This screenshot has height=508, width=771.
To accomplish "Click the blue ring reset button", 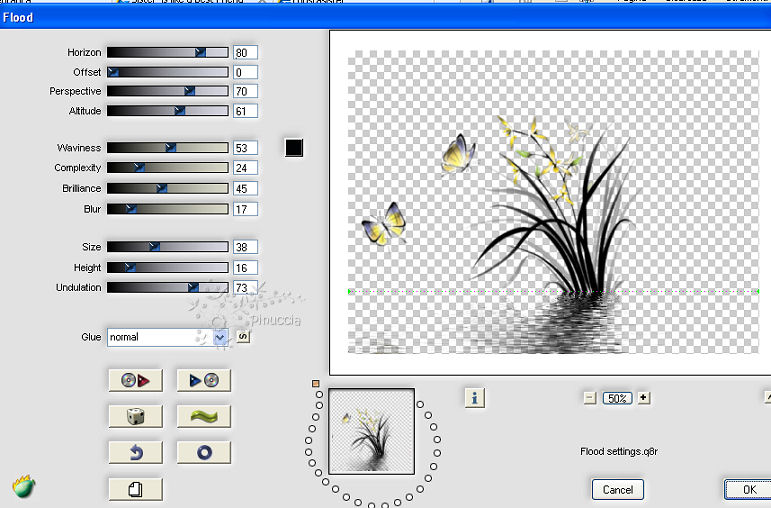I will click(204, 452).
